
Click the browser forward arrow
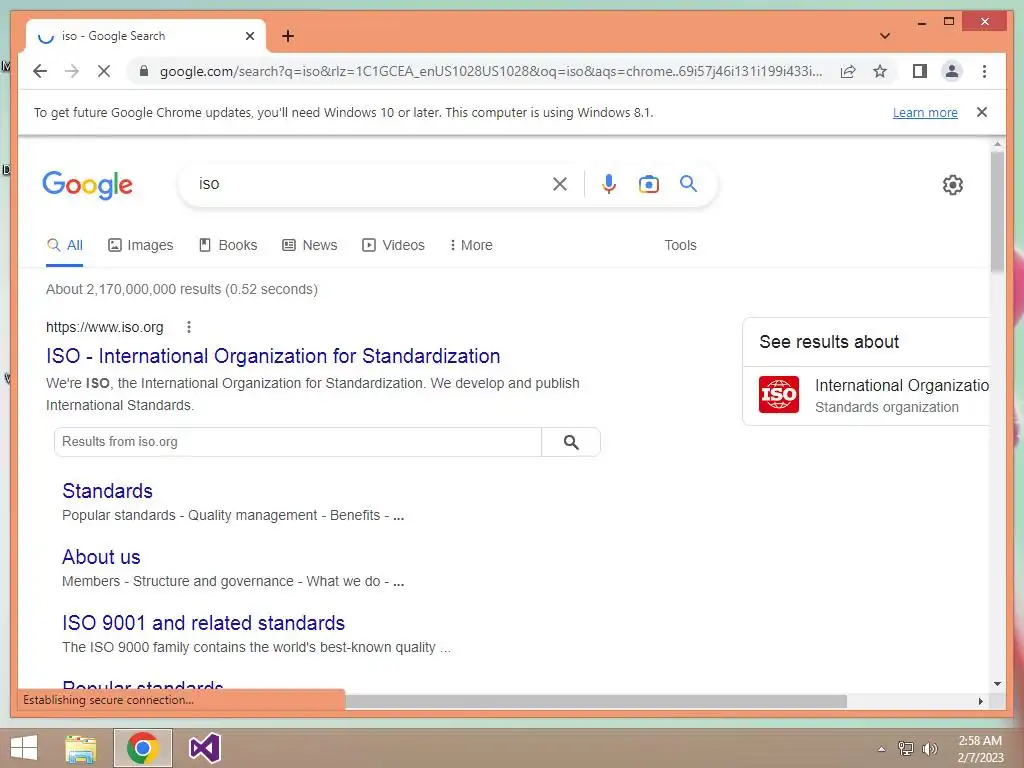[x=72, y=71]
